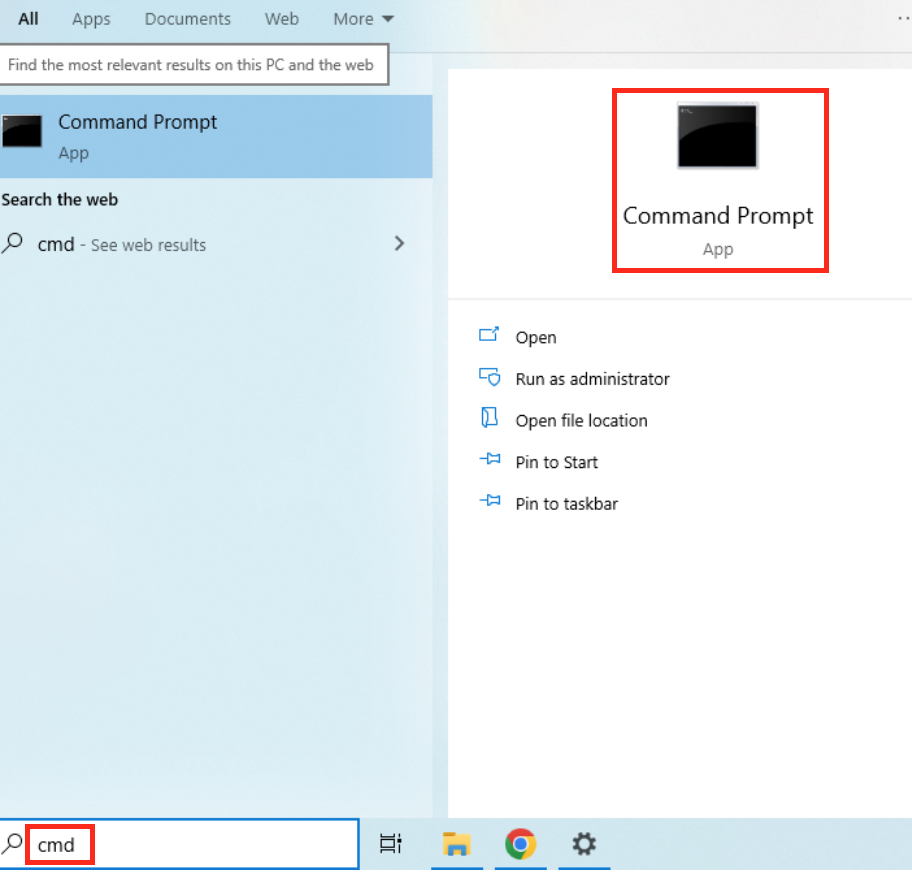Choose Open for Command Prompt
912x872 pixels.
pos(536,338)
